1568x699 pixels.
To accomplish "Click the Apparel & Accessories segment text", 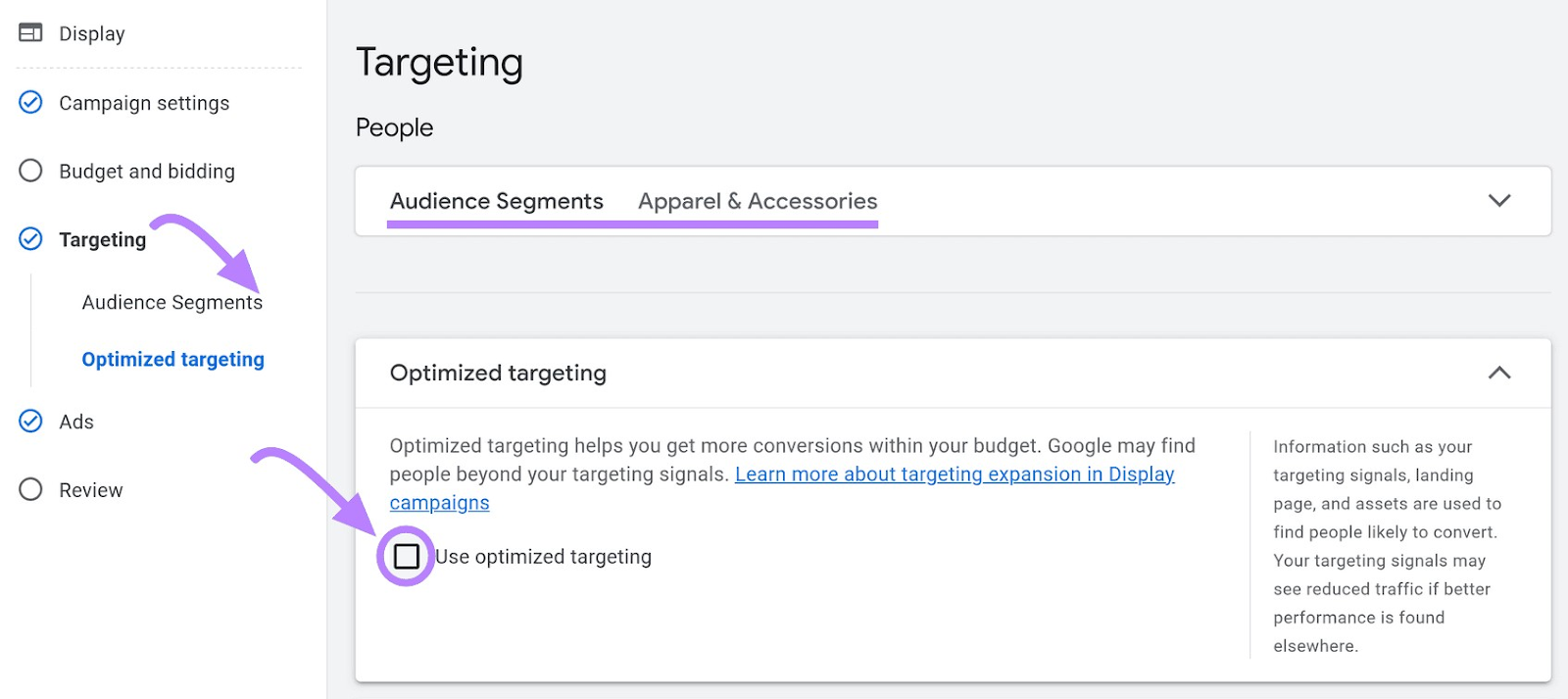I will (x=758, y=201).
